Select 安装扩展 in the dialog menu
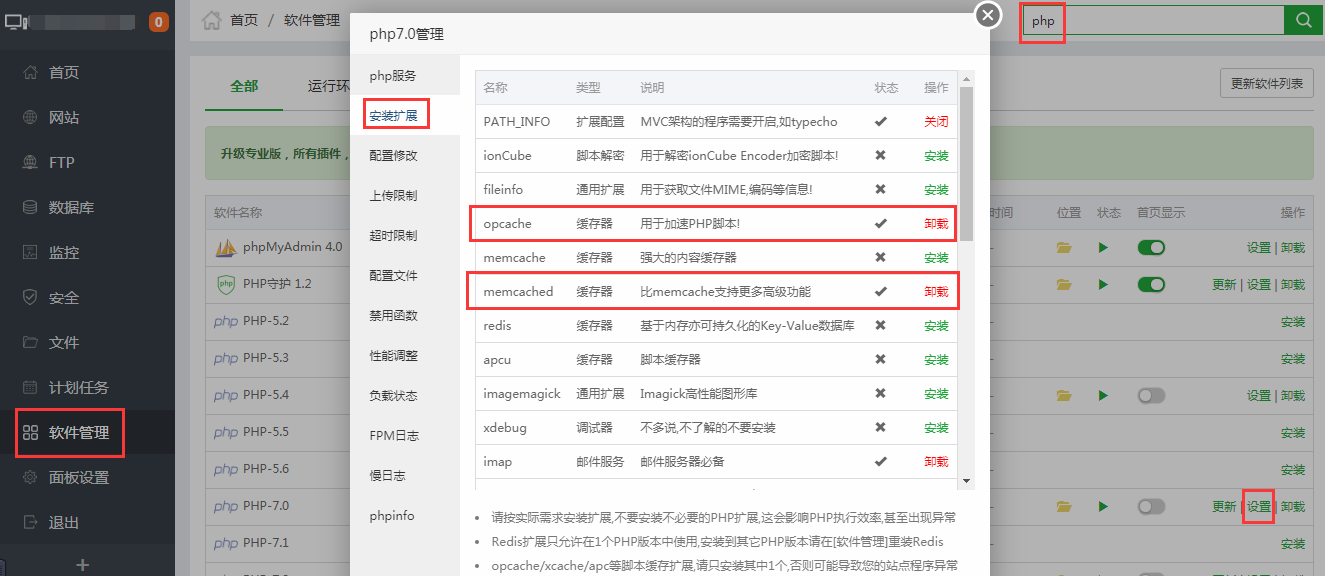Screen dimensions: 1325x576 click(393, 116)
